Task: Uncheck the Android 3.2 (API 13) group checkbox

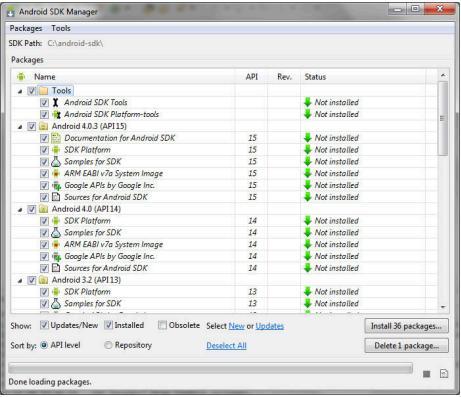Action: coord(31,280)
